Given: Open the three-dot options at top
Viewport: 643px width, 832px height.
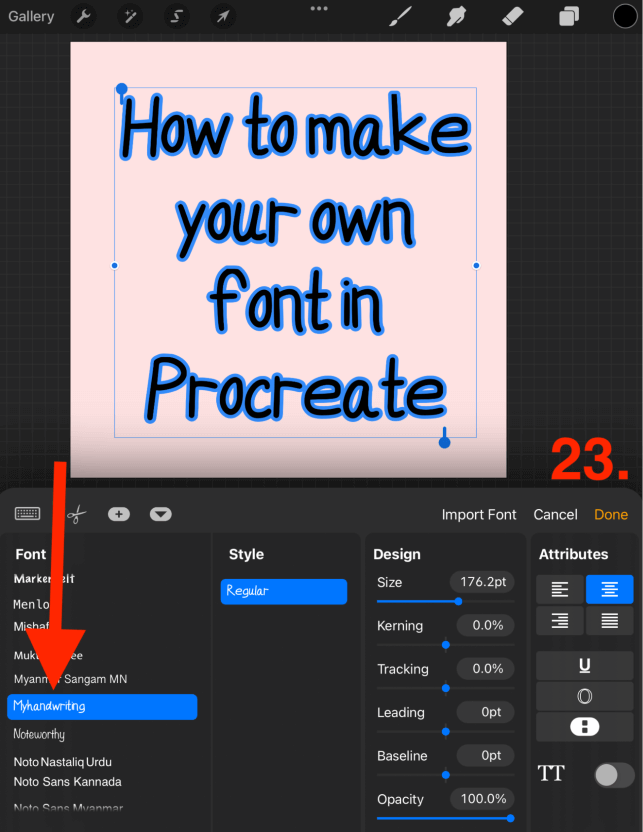Looking at the screenshot, I should (319, 8).
